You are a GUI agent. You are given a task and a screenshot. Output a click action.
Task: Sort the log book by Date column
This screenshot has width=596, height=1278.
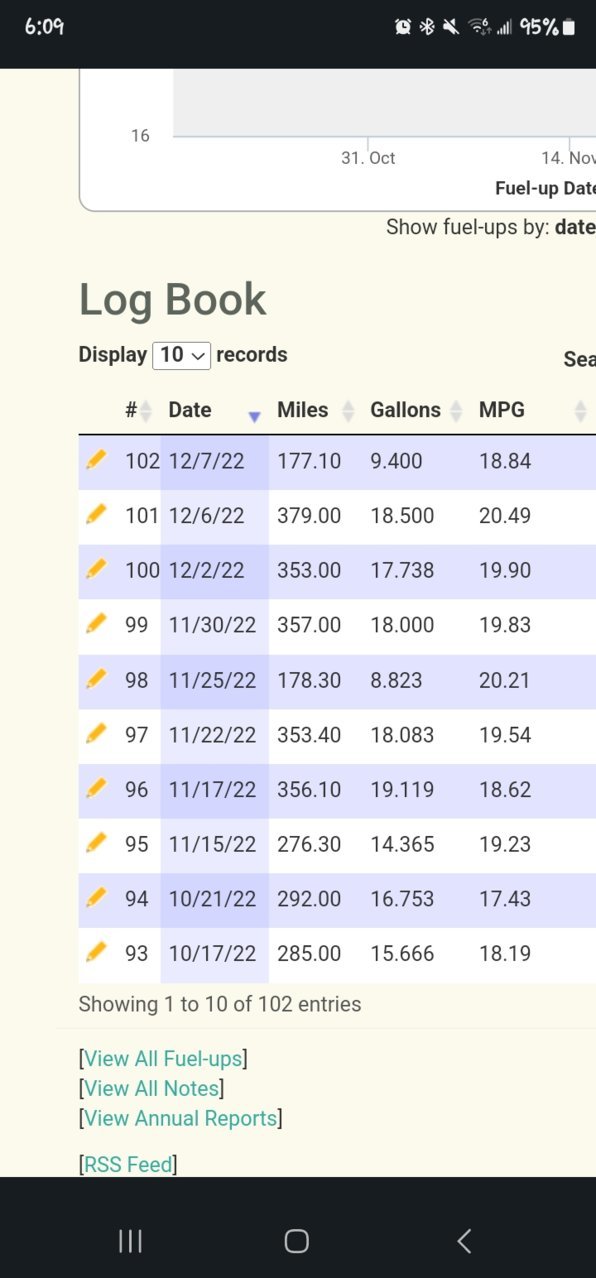(214, 410)
